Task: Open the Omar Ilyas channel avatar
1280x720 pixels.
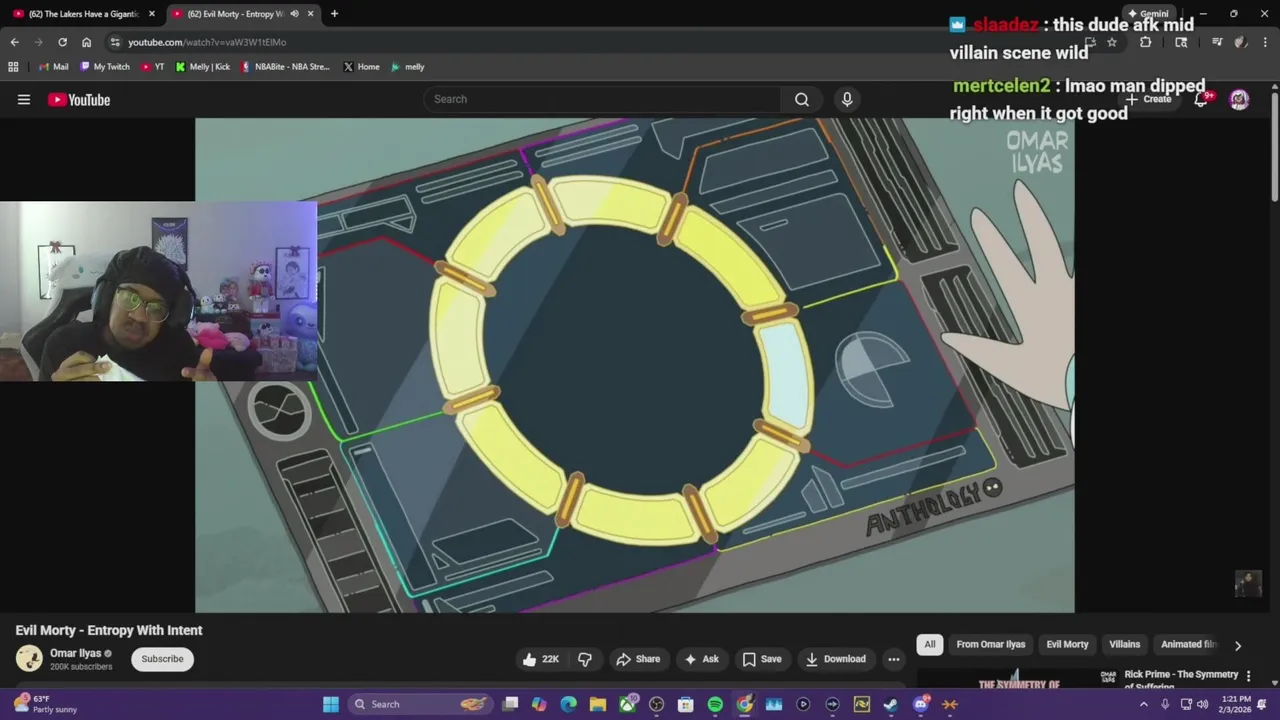Action: click(29, 658)
